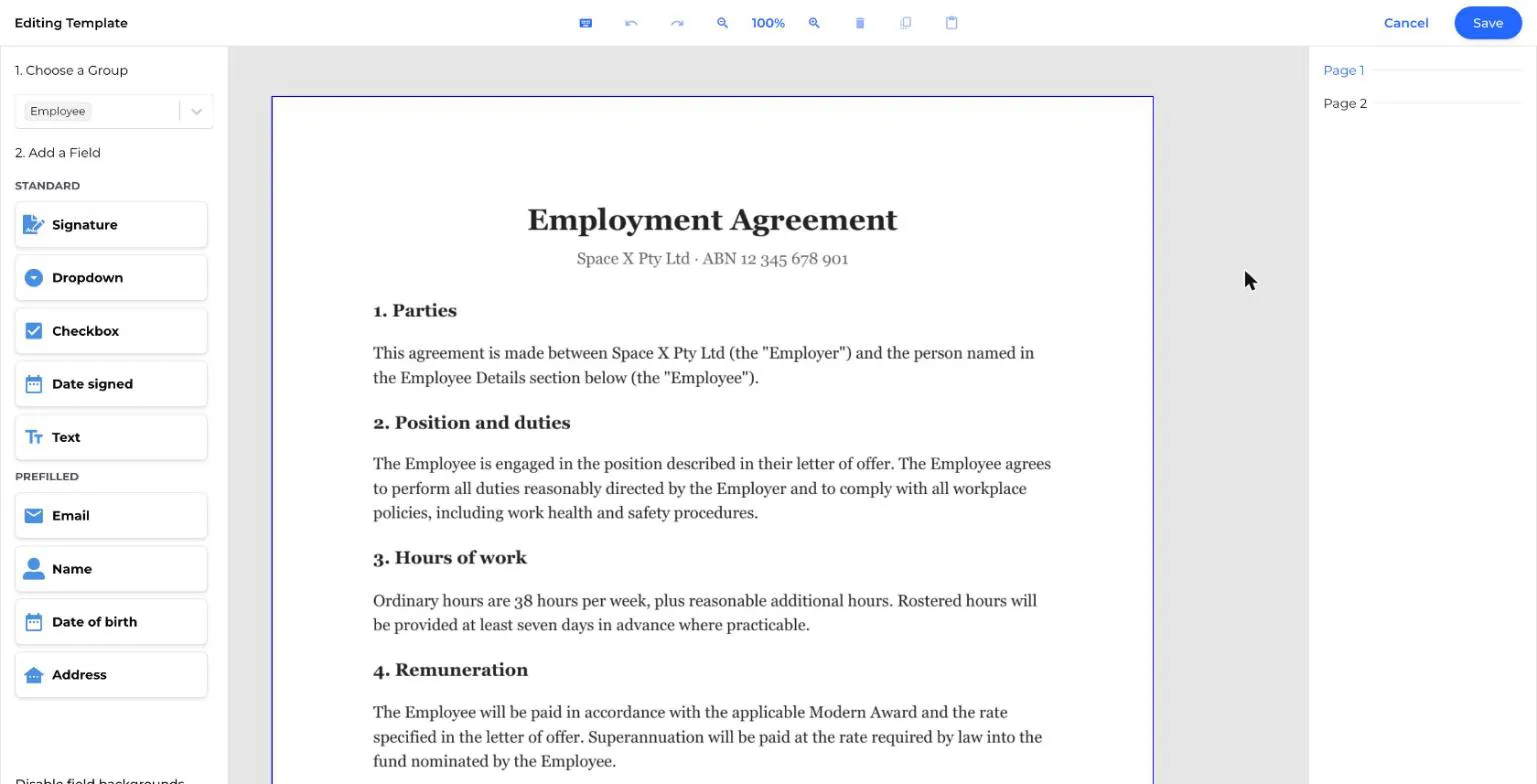Add a Signature field

point(111,225)
